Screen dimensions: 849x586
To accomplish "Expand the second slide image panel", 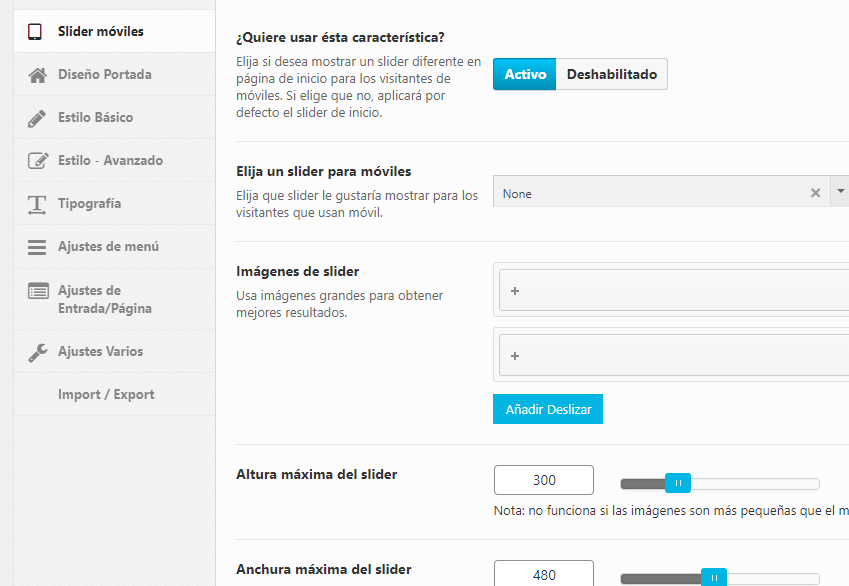I will click(674, 356).
